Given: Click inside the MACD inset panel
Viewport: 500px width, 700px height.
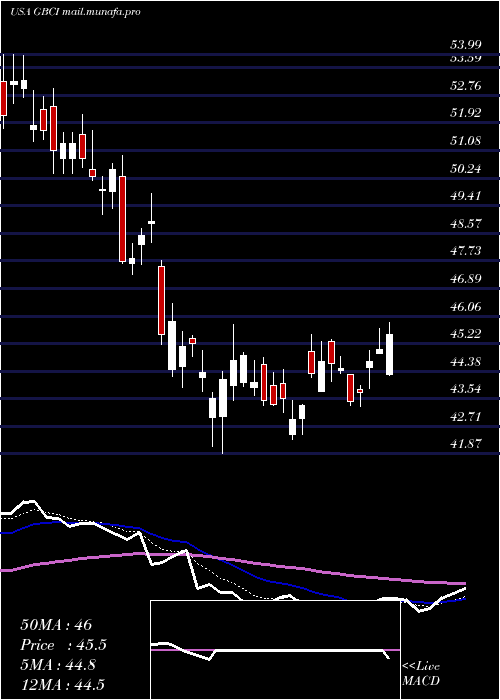Looking at the screenshot, I should point(275,650).
